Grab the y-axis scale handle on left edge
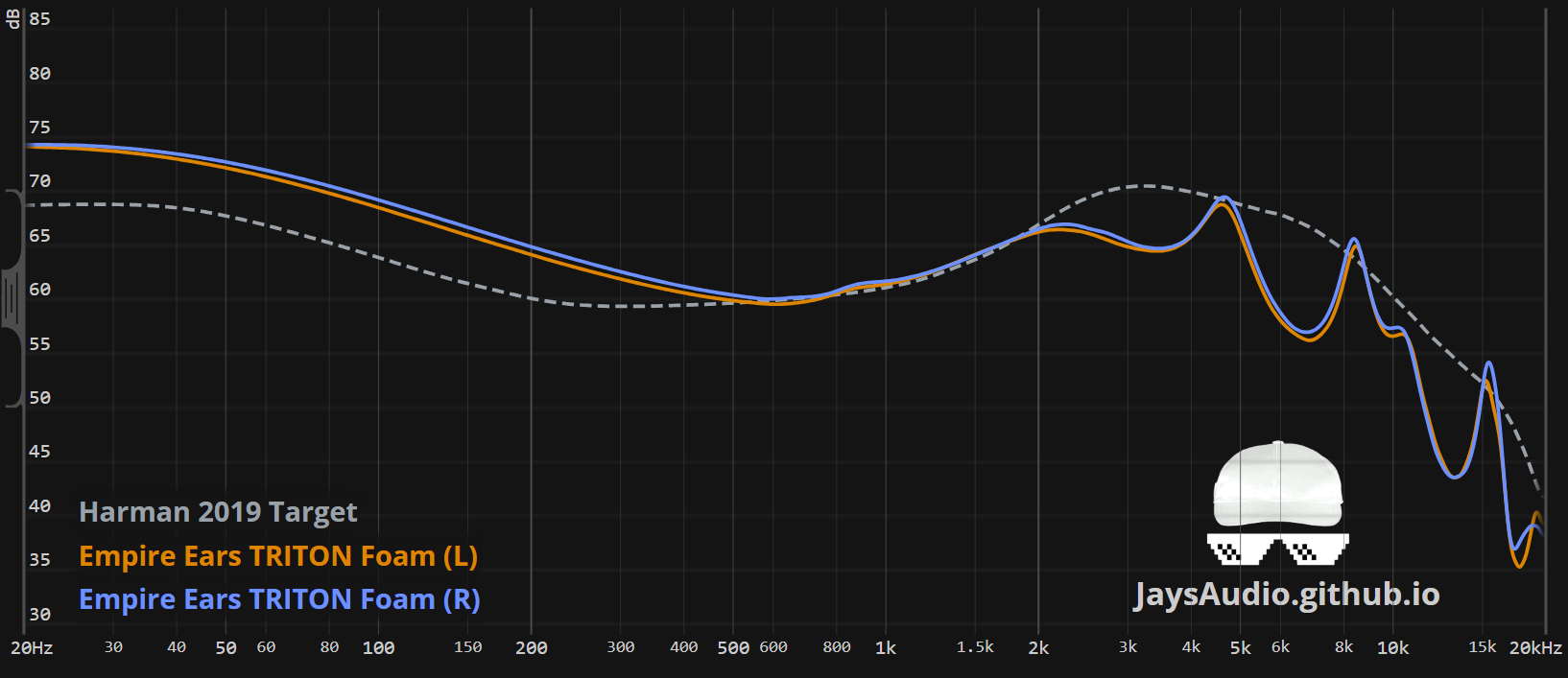1568x678 pixels. 12,298
